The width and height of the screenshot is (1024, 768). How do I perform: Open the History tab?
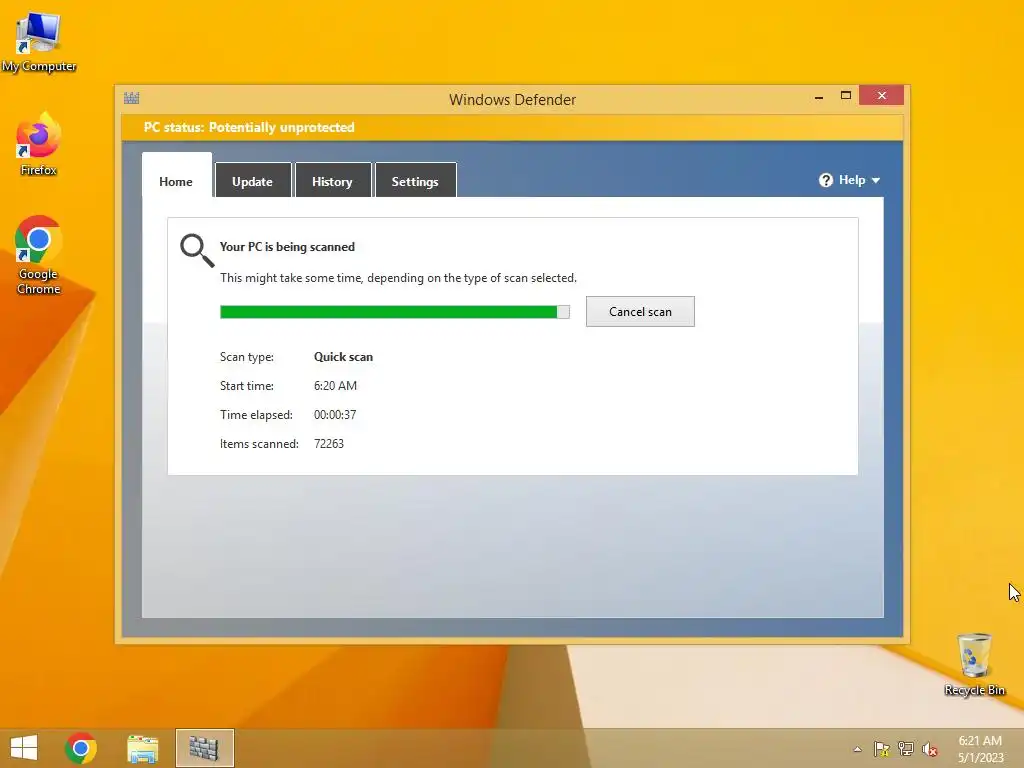[332, 182]
